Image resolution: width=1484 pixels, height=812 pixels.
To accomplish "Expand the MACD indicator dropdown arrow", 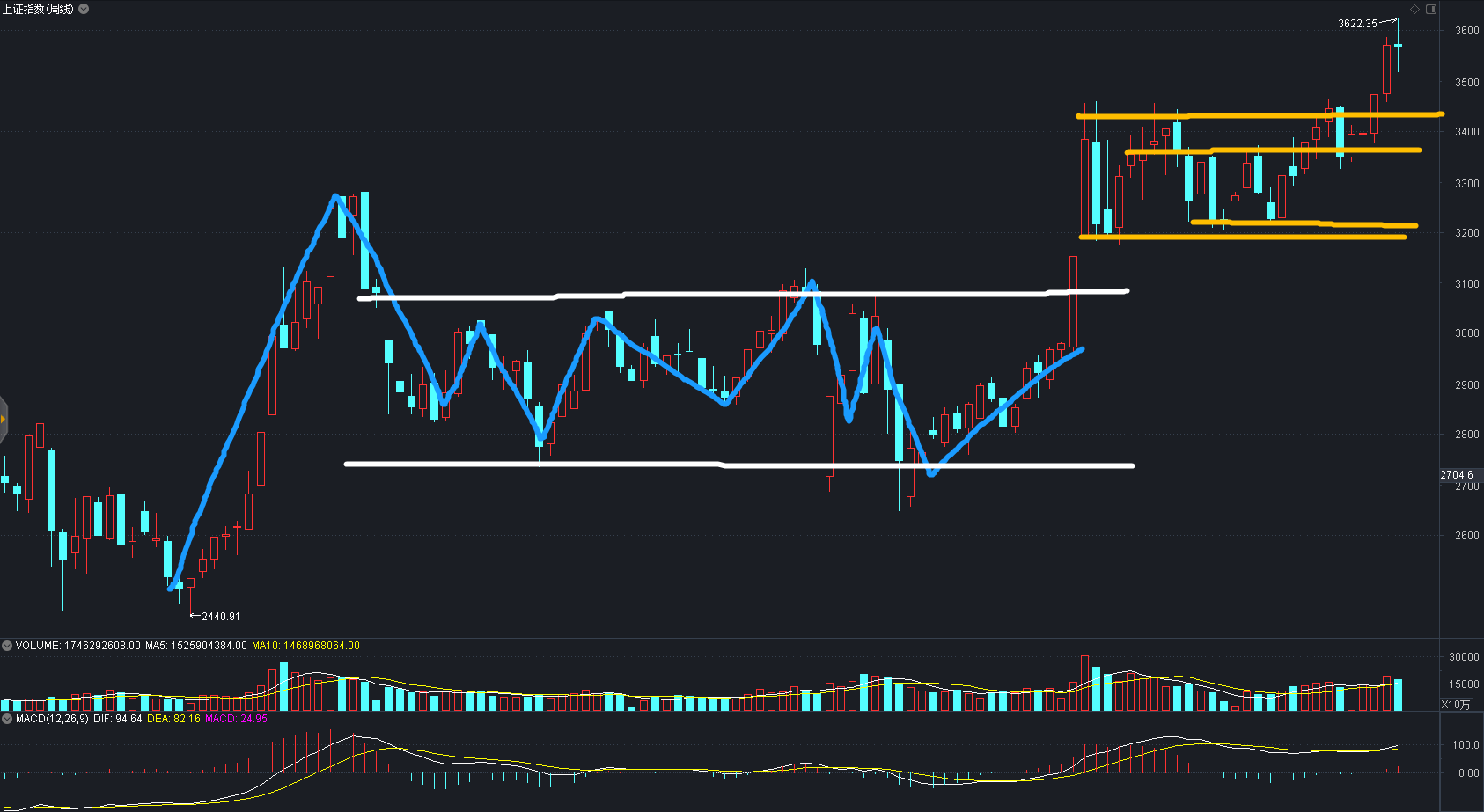I will click(7, 719).
